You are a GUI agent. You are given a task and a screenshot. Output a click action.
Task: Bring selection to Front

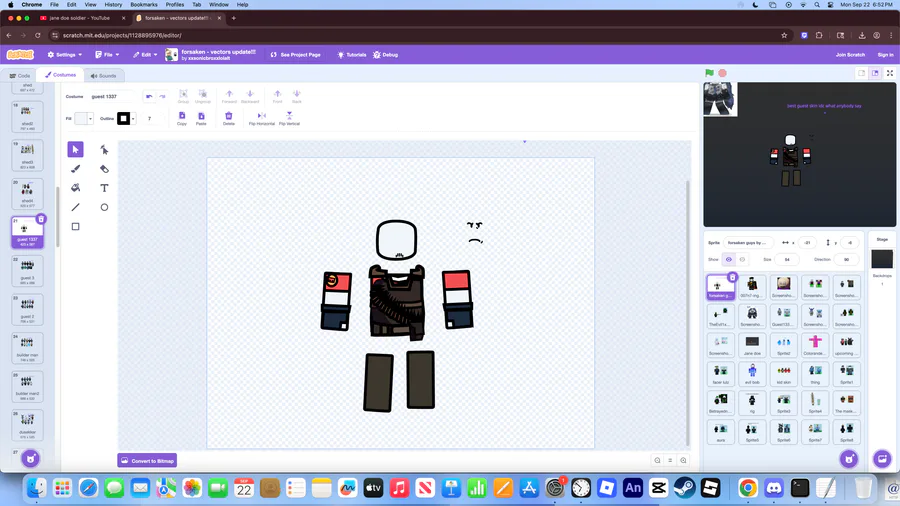[x=277, y=94]
